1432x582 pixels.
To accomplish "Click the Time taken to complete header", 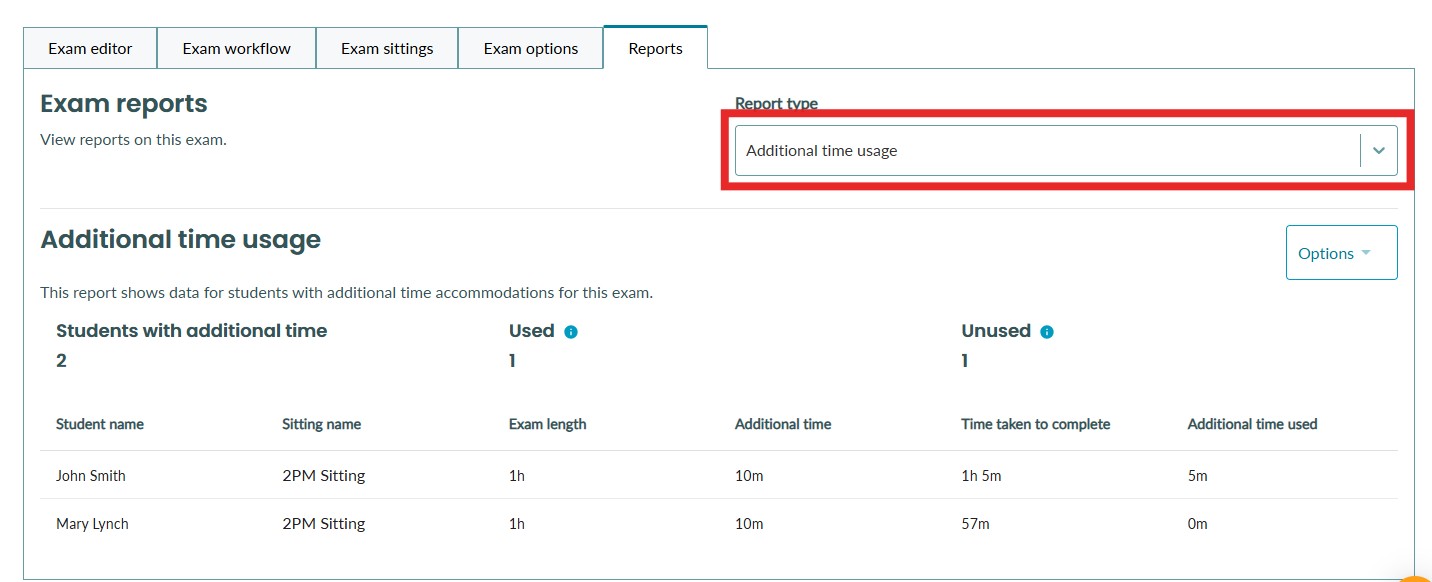I will pyautogui.click(x=1036, y=424).
